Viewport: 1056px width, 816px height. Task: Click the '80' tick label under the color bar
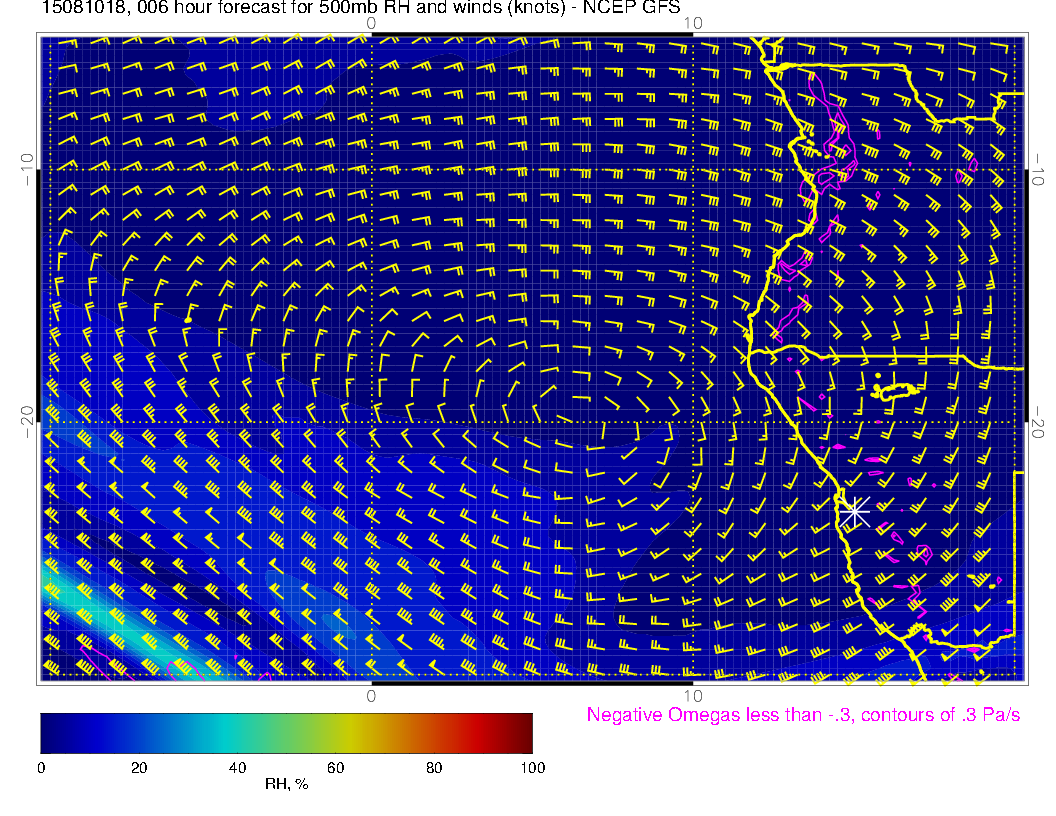click(x=434, y=767)
